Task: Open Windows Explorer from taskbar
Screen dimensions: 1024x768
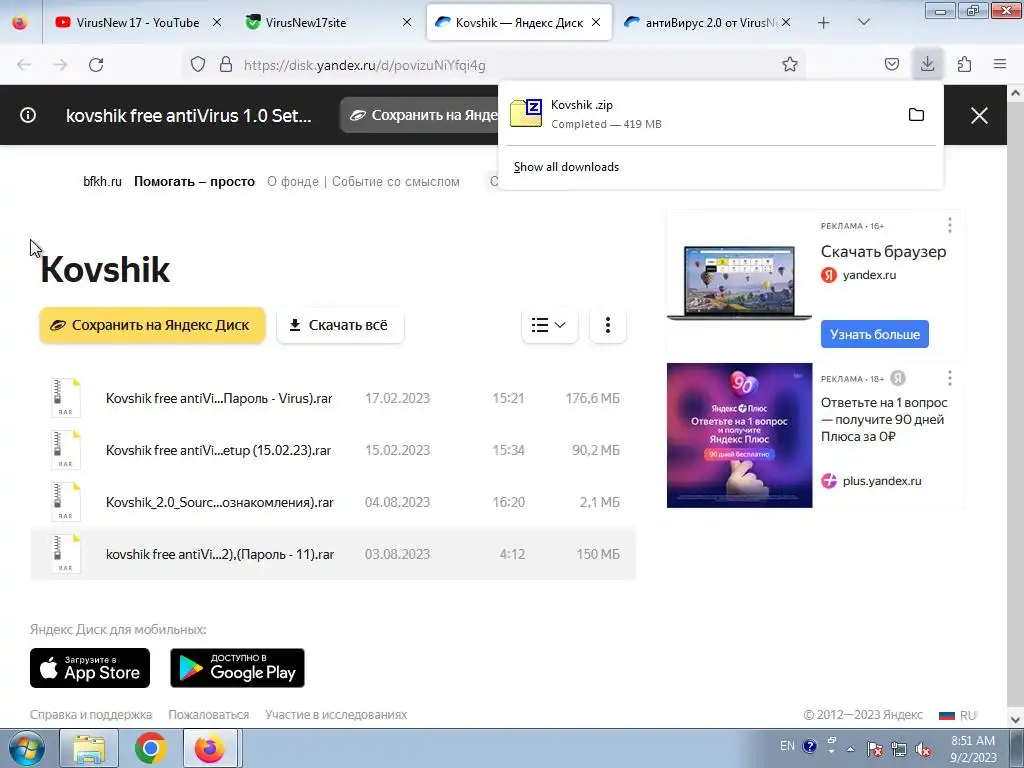Action: [x=89, y=748]
